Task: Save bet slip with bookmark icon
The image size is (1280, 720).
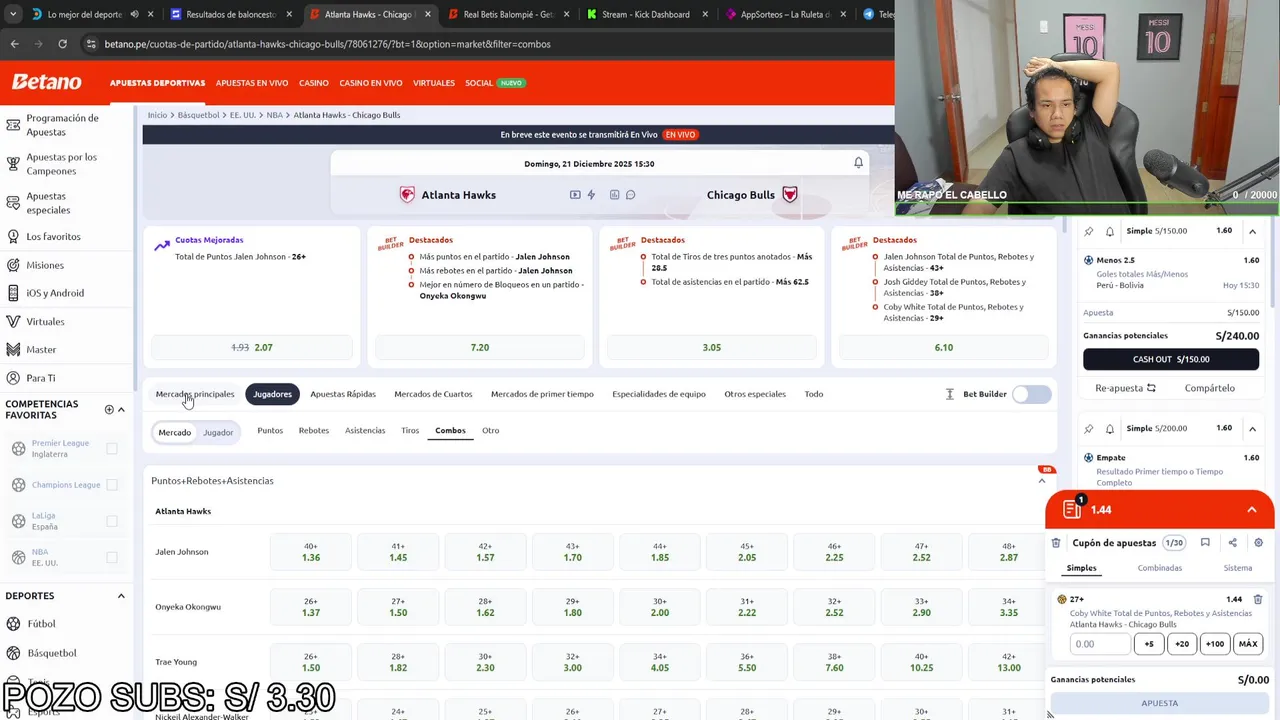Action: [x=1205, y=543]
